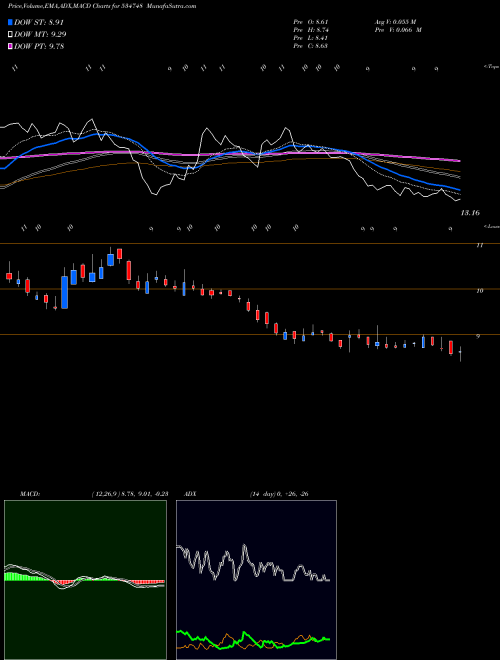The width and height of the screenshot is (500, 660).
Task: Select the 'Pre O: 8.61' open value
Action: (311, 21)
